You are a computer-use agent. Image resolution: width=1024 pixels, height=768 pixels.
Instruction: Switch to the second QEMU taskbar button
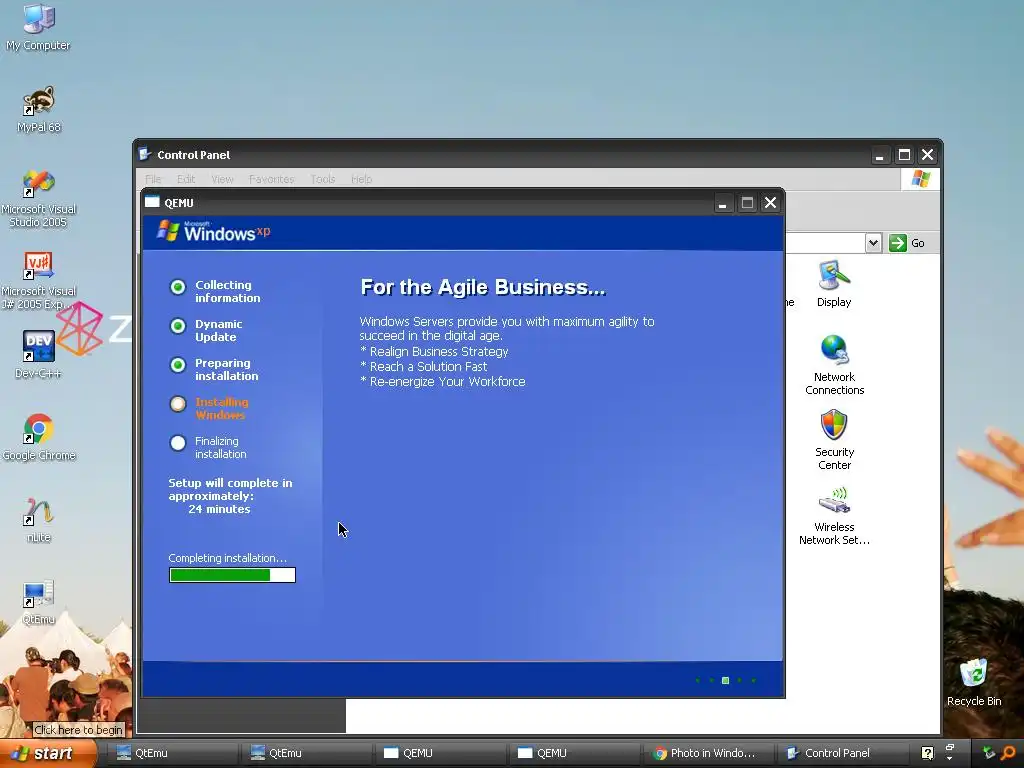pyautogui.click(x=573, y=753)
